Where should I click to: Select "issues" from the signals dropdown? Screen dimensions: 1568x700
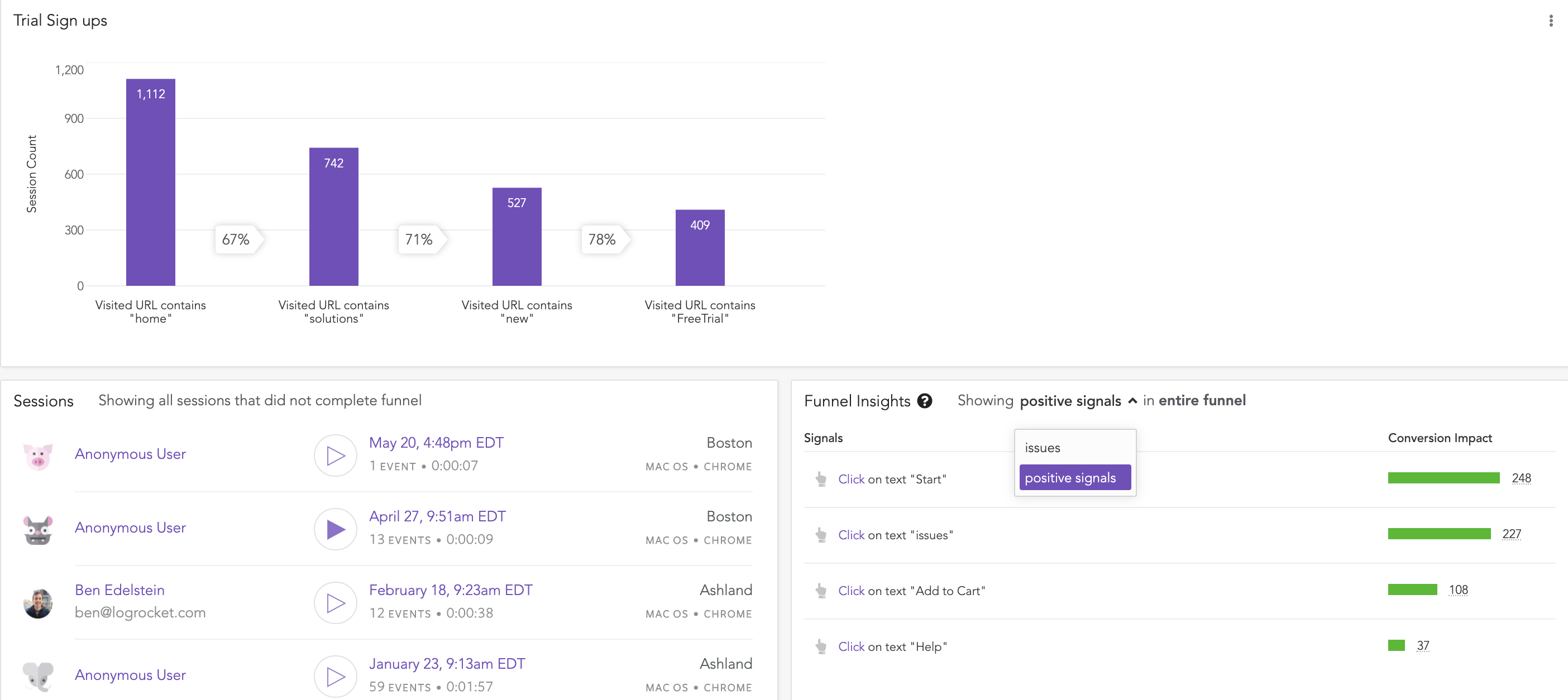pyautogui.click(x=1042, y=448)
